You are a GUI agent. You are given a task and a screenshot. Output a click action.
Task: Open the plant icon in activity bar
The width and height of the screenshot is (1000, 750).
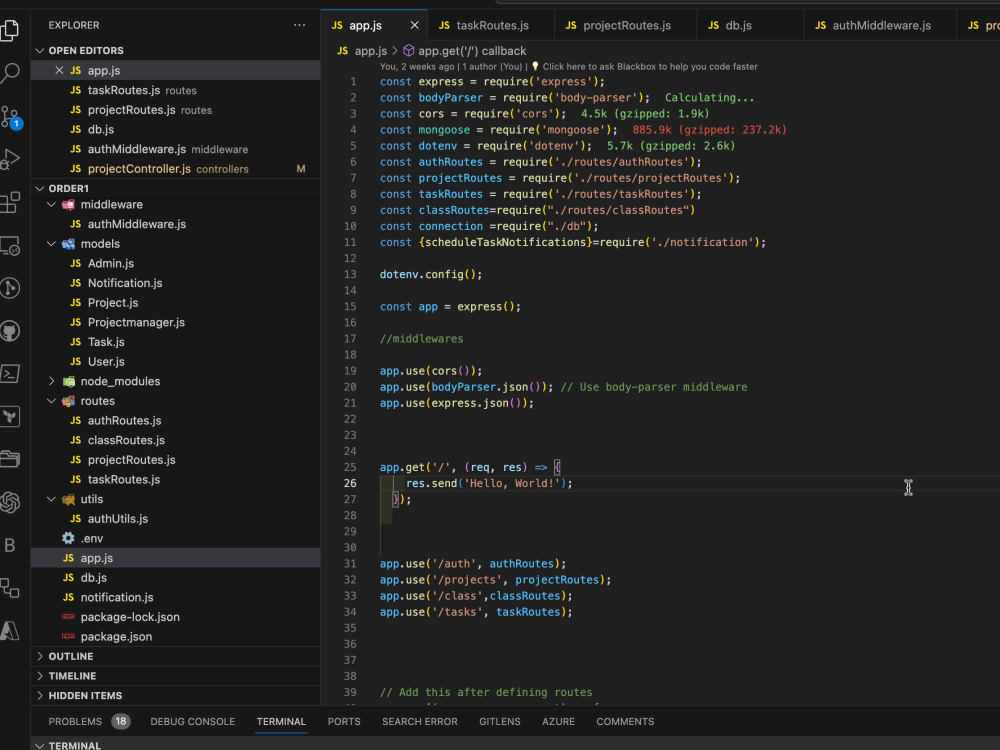coord(10,416)
